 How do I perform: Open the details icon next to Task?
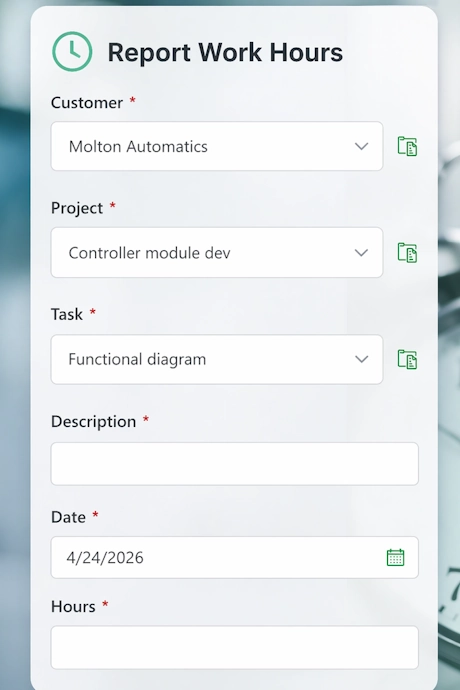coord(407,359)
